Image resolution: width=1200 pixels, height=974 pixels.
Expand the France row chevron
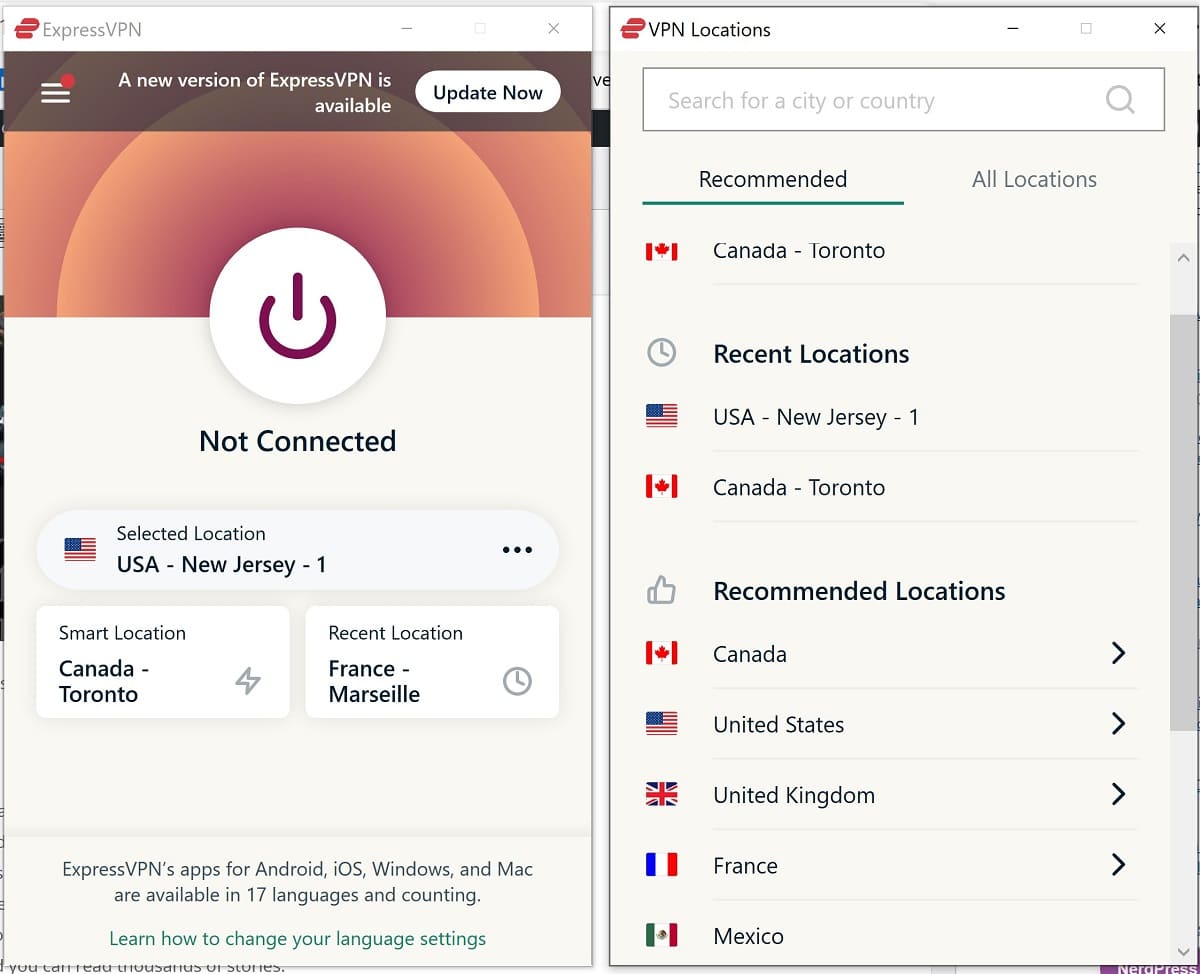[1119, 865]
